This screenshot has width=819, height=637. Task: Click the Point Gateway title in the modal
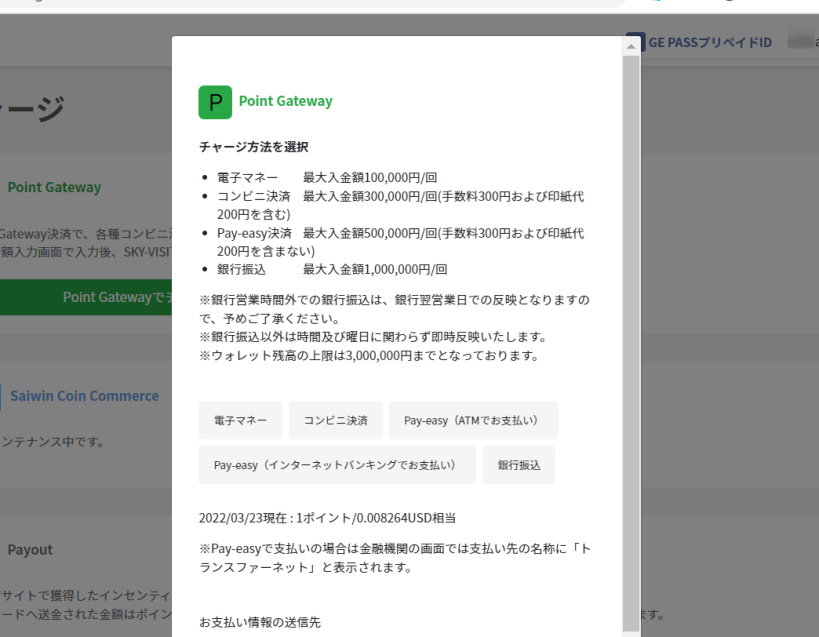286,101
